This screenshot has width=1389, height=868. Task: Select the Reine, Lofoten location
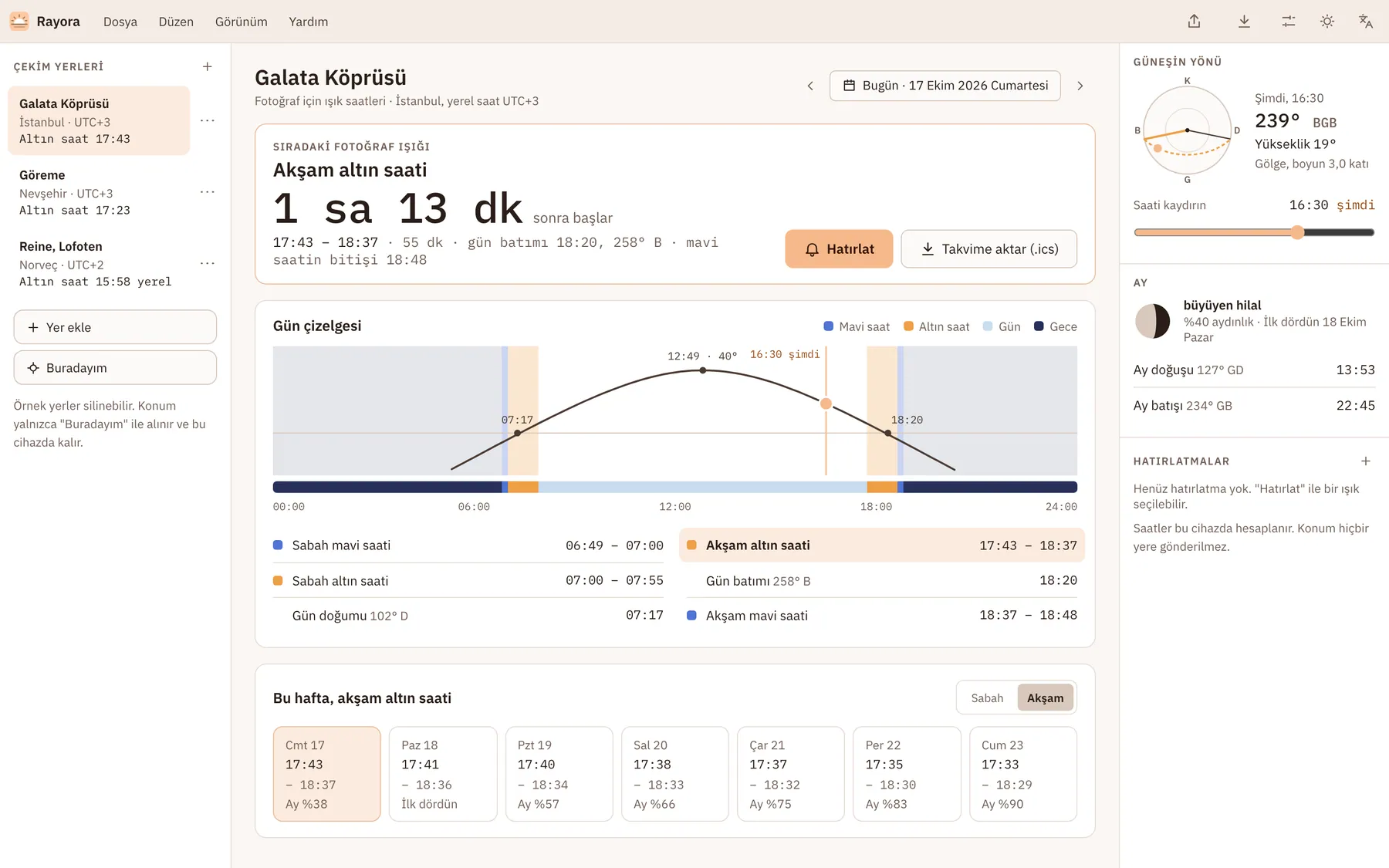(99, 264)
